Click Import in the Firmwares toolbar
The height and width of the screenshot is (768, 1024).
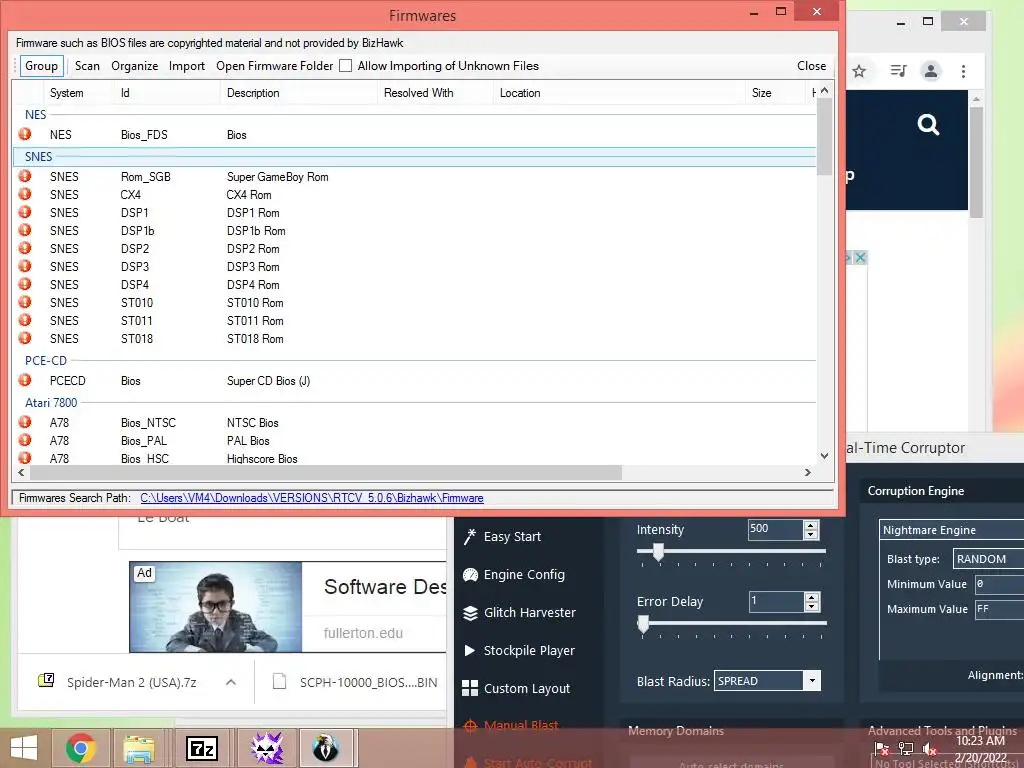[x=187, y=66]
